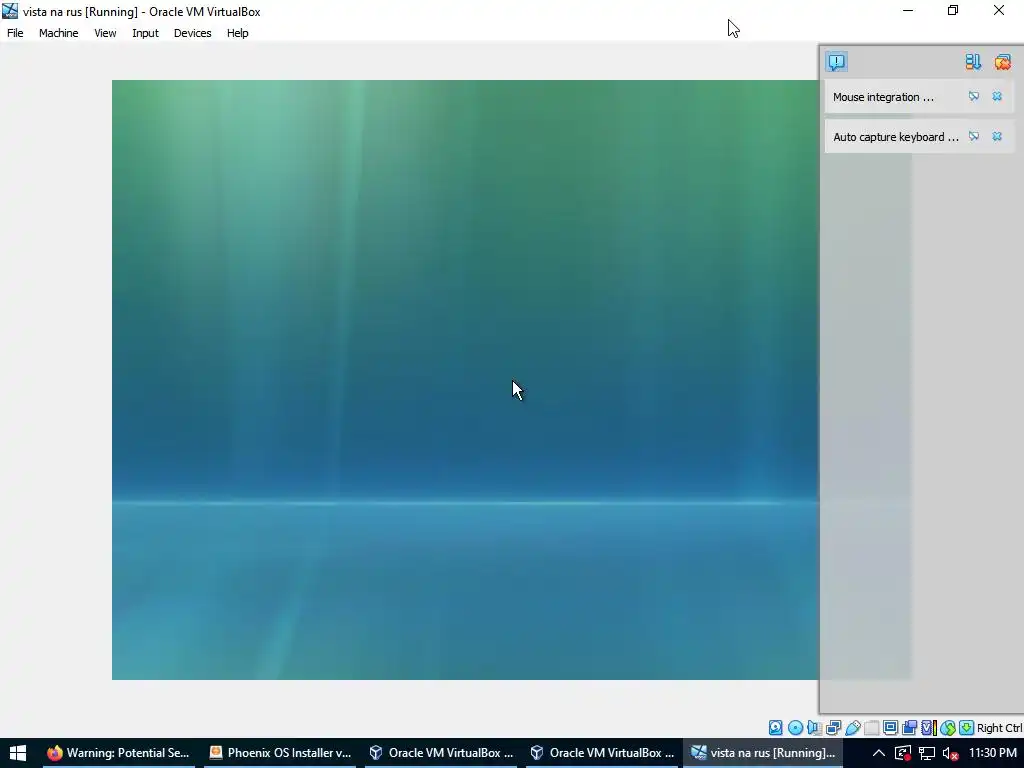Open the Help menu
The image size is (1024, 768).
238,33
